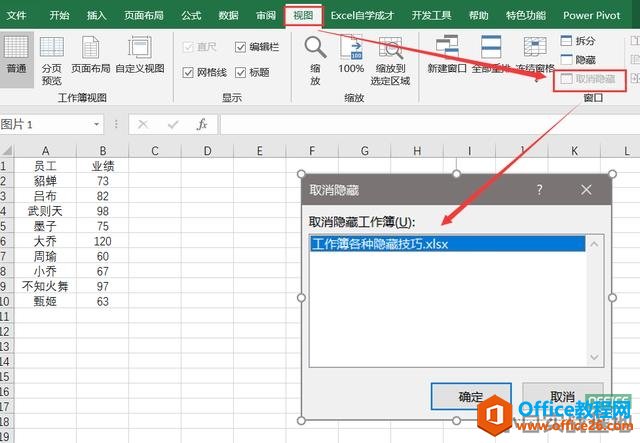Click the name box showing 图片 1
The height and width of the screenshot is (443, 640).
click(x=45, y=124)
